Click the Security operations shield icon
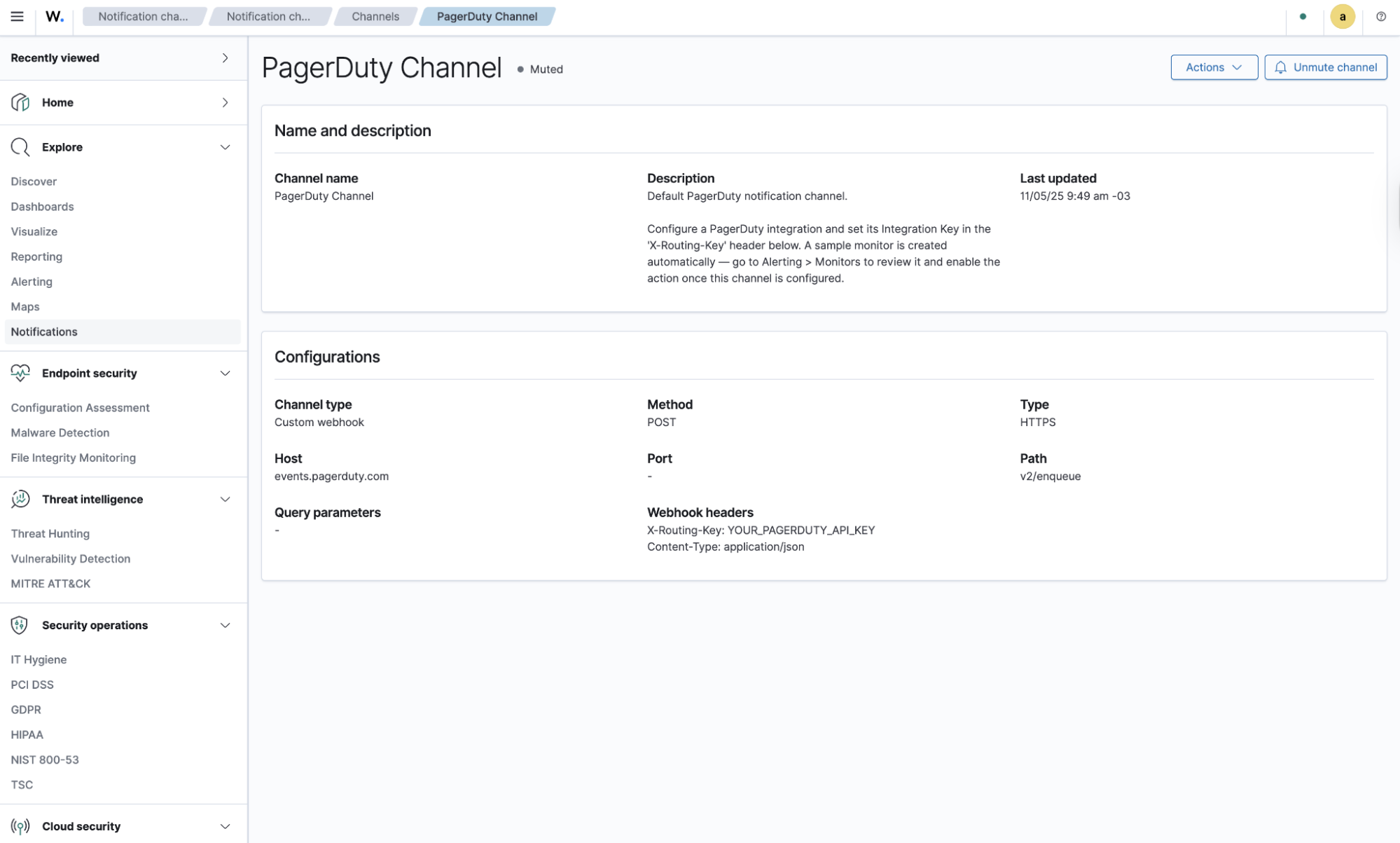Image resolution: width=1400 pixels, height=843 pixels. pyautogui.click(x=20, y=625)
